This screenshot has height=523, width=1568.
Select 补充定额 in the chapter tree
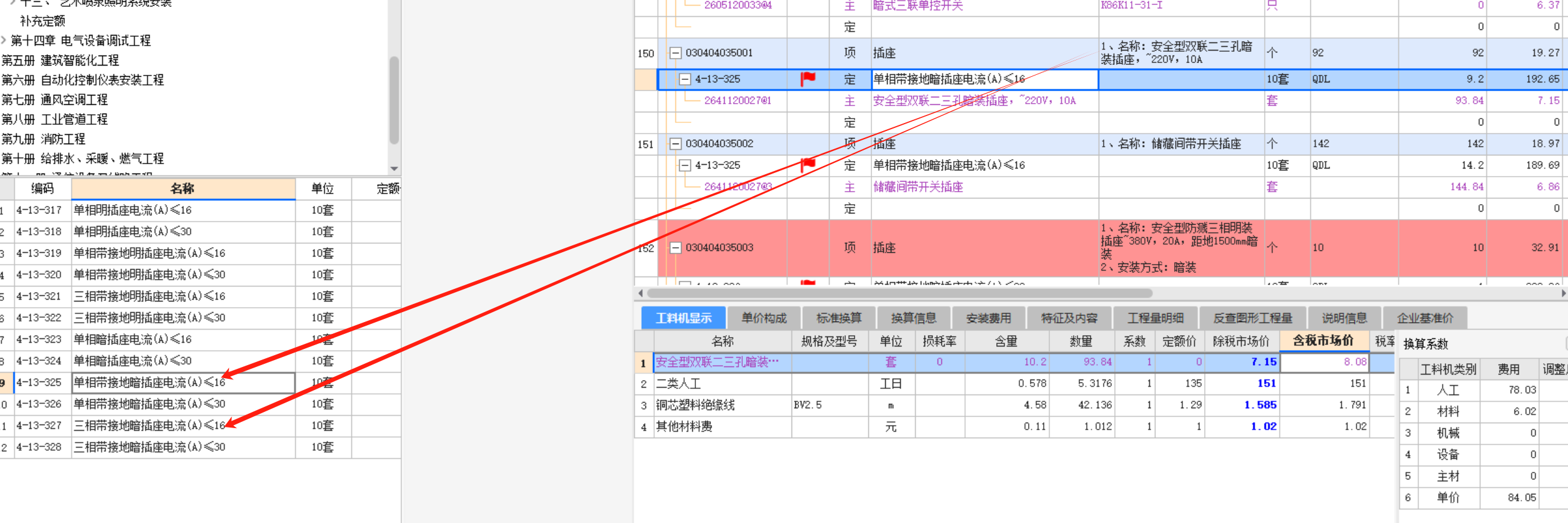[x=42, y=21]
